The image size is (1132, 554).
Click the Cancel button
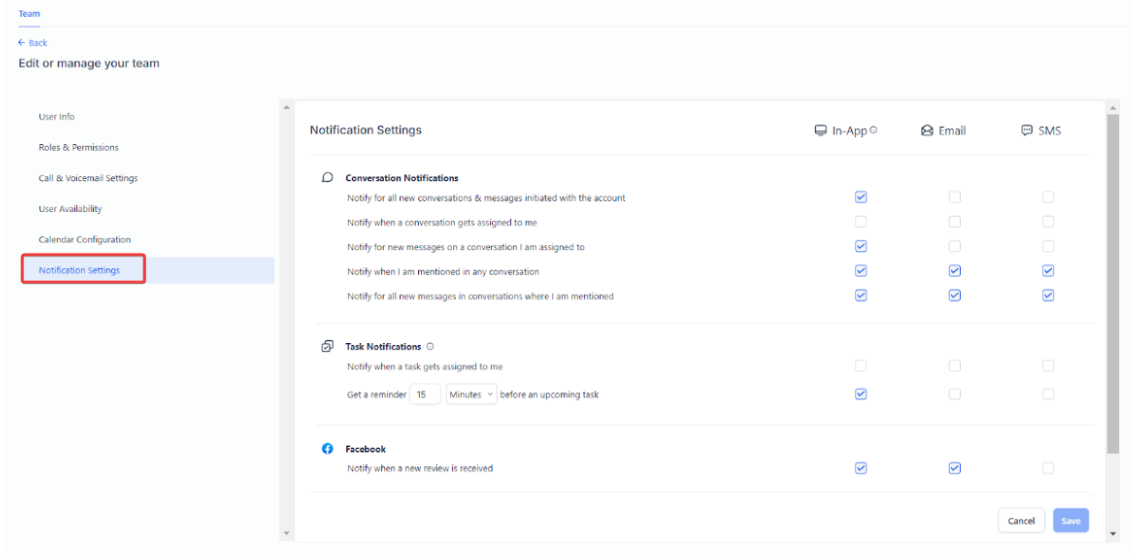click(1021, 521)
